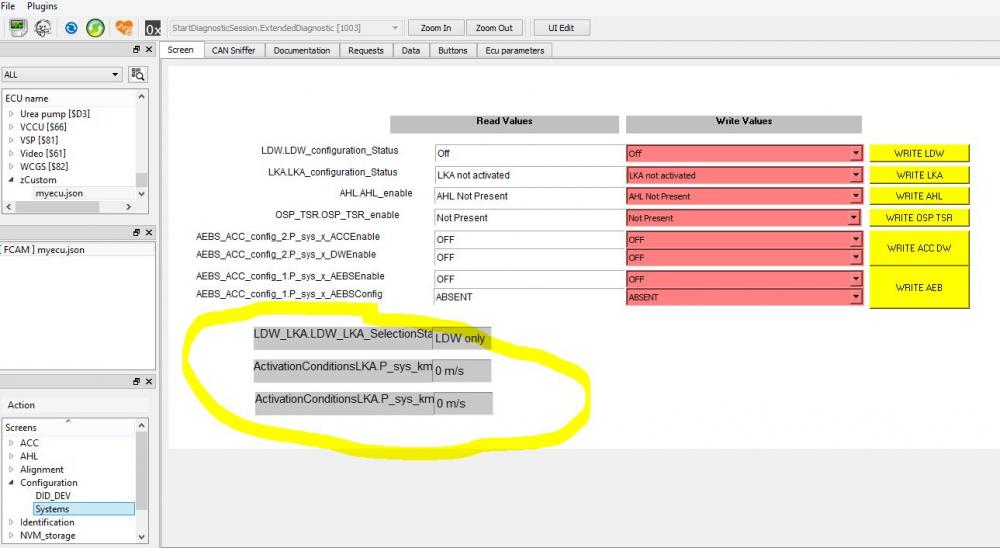The height and width of the screenshot is (548, 1000).
Task: Switch to the Screen tab
Action: (x=180, y=50)
